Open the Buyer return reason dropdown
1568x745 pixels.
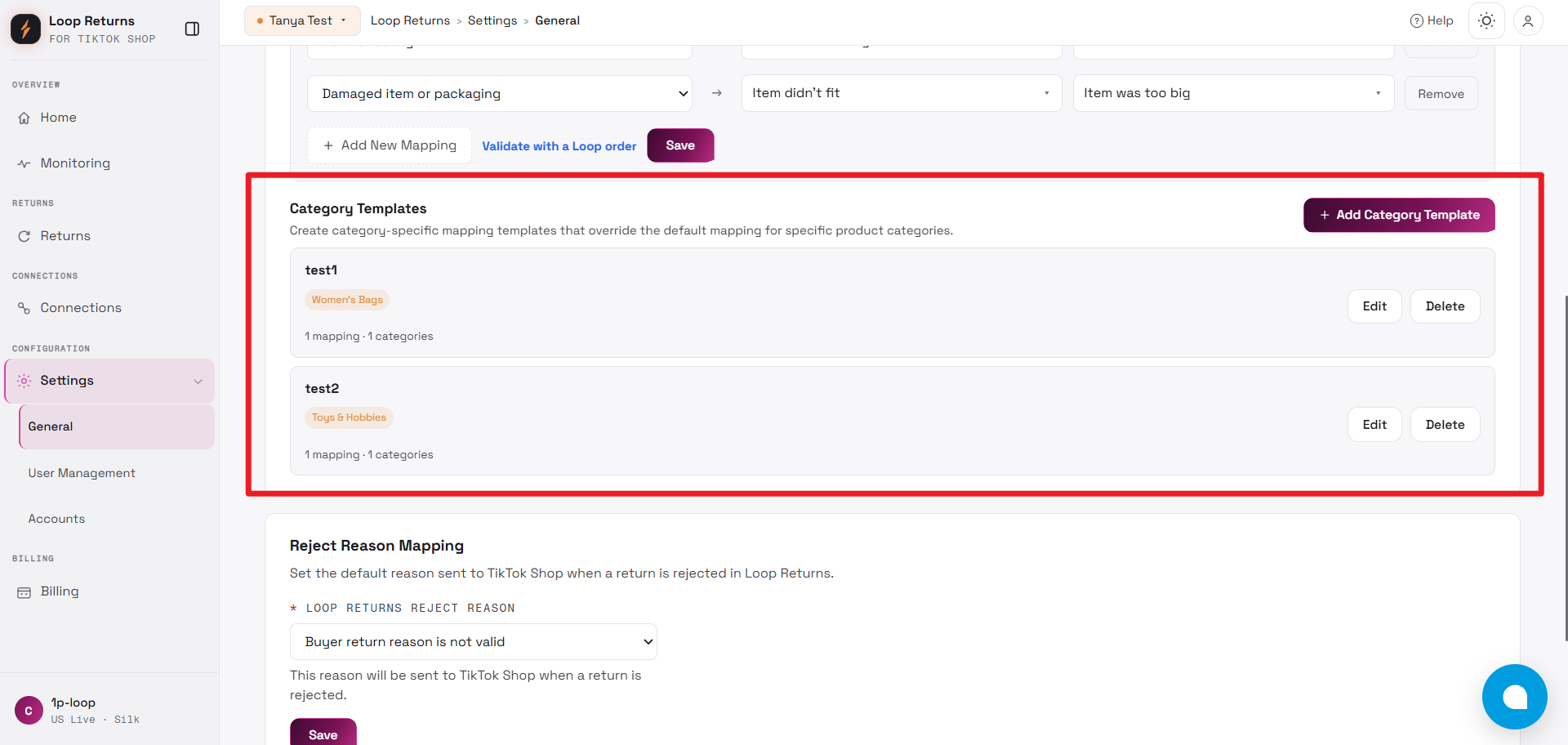point(474,642)
